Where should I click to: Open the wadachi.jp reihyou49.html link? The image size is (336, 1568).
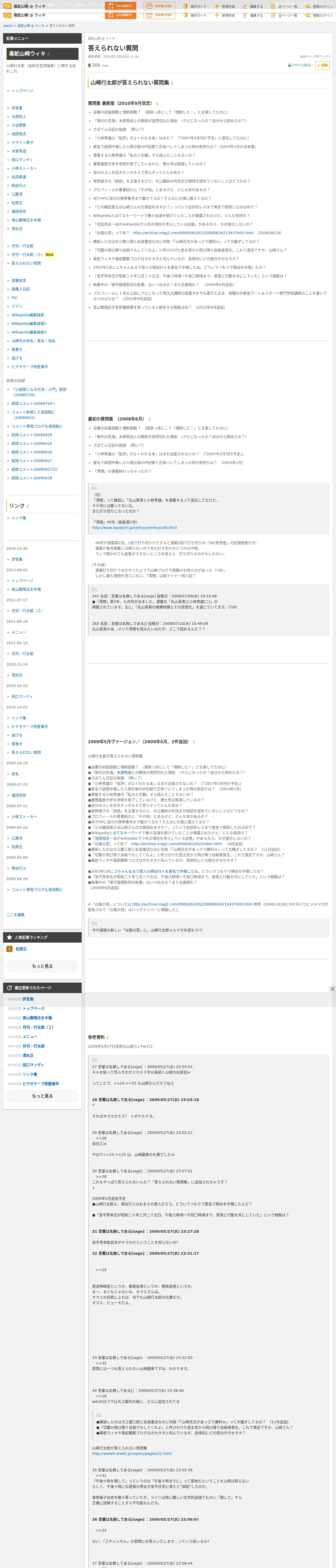click(135, 528)
